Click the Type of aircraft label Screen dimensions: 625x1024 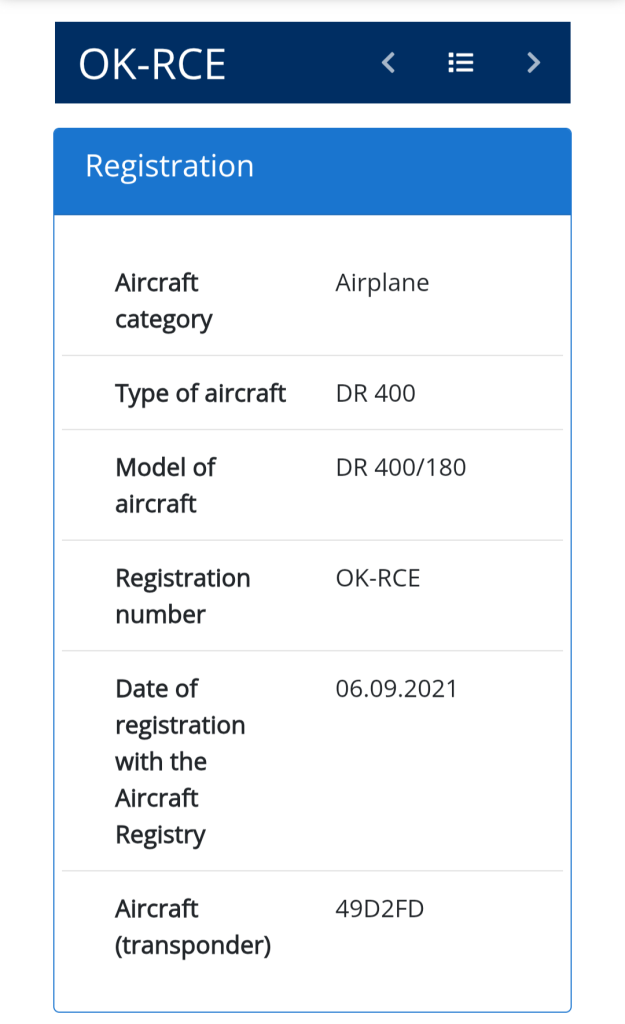click(x=200, y=393)
